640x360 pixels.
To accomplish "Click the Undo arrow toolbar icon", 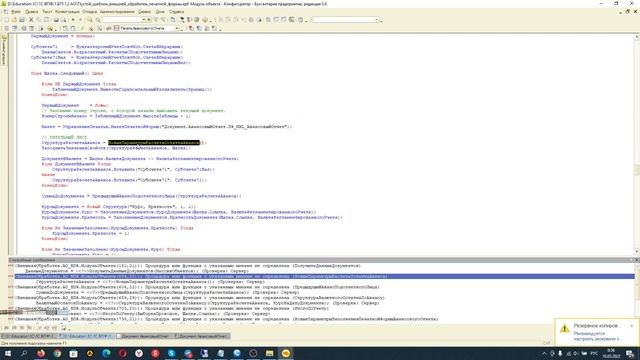I will click(x=73, y=20).
